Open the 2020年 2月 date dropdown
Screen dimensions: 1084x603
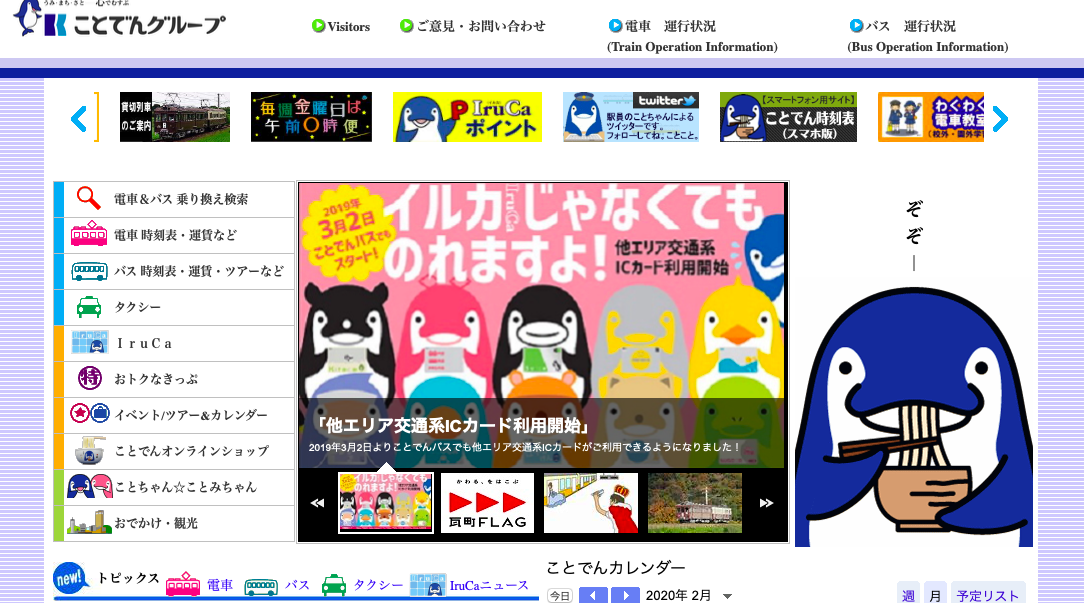[x=689, y=595]
